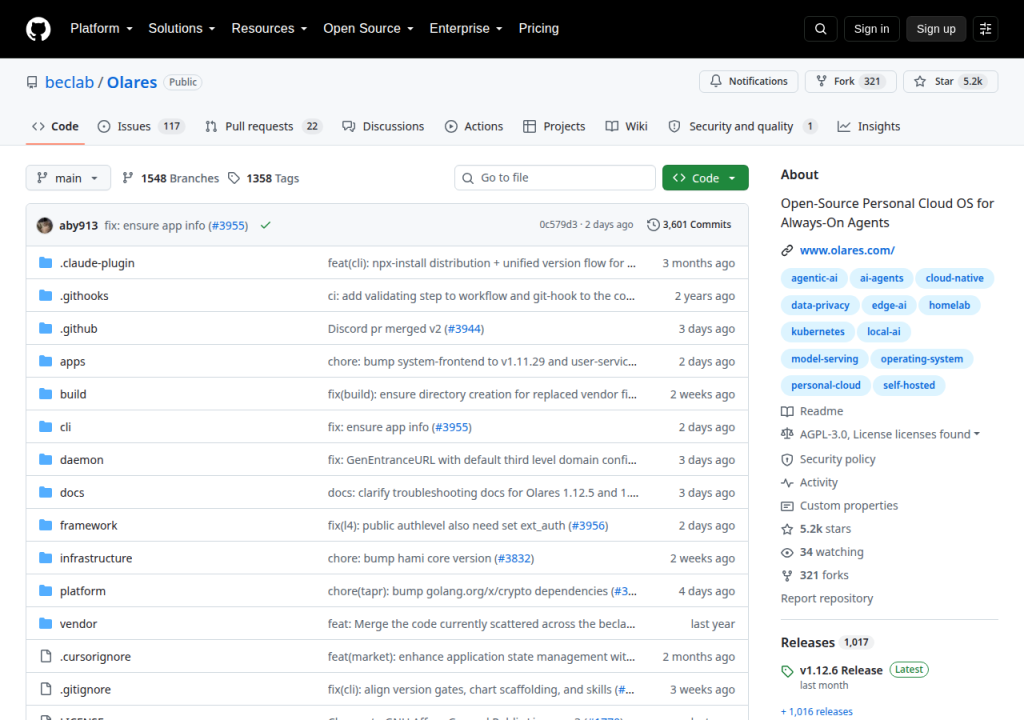
Task: View the 1548 Branches link
Action: tap(170, 178)
